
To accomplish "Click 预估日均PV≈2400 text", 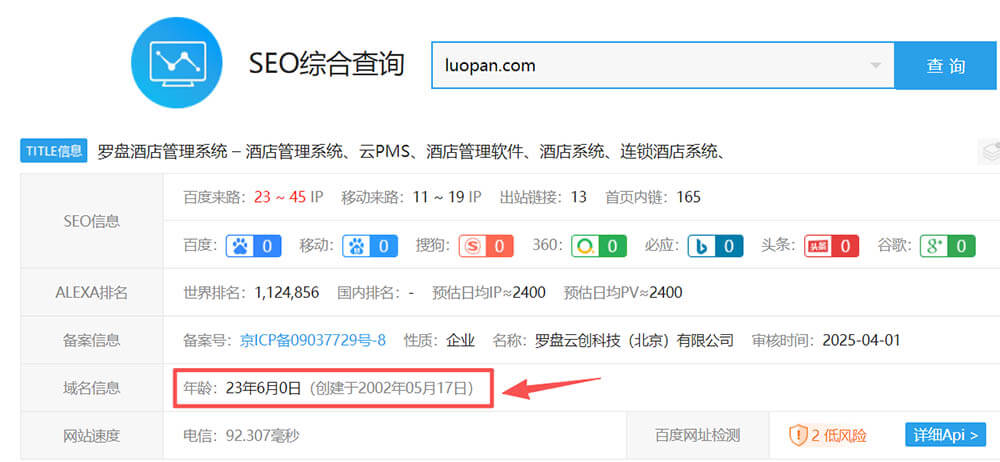I will (623, 293).
